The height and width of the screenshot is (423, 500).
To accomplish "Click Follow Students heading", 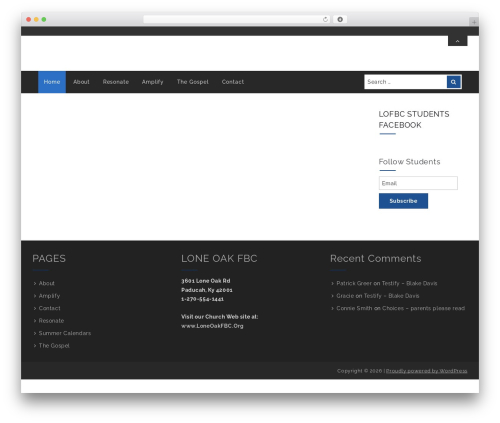I will (409, 162).
